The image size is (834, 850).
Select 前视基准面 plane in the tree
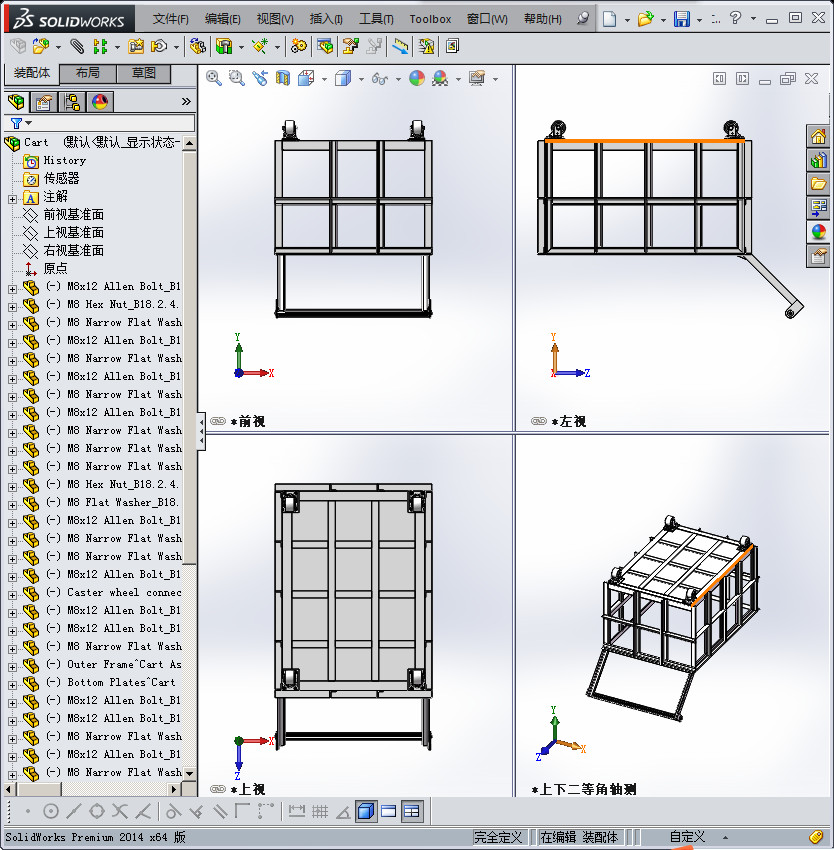click(x=73, y=215)
